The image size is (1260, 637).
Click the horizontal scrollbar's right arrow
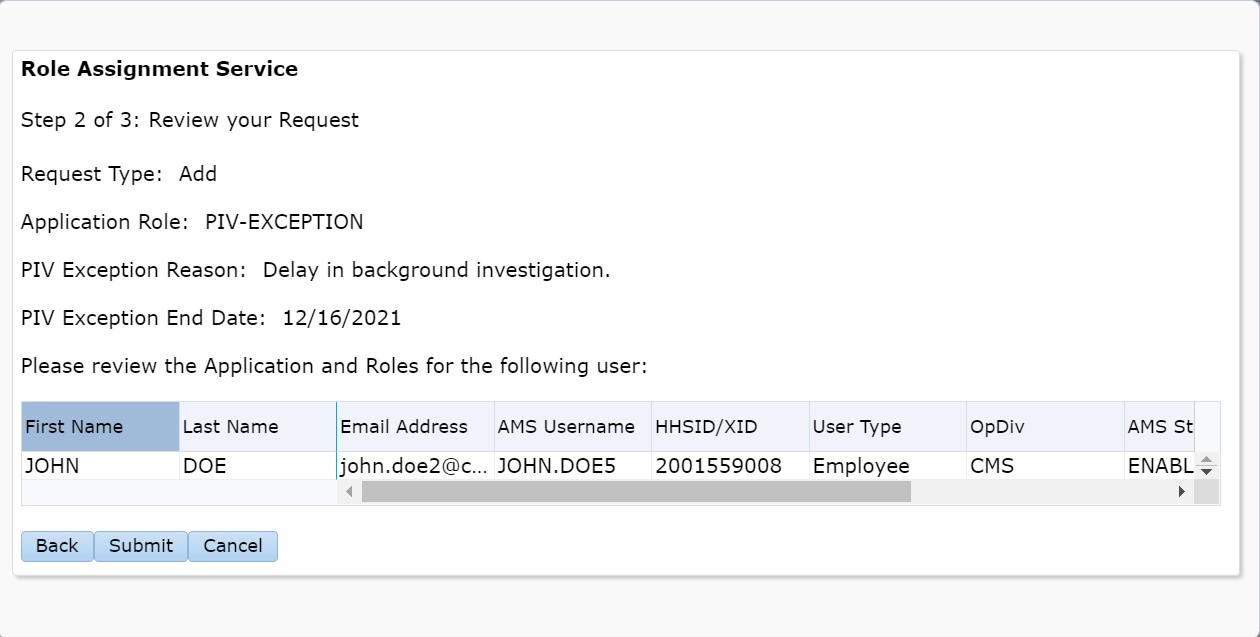(x=1181, y=492)
